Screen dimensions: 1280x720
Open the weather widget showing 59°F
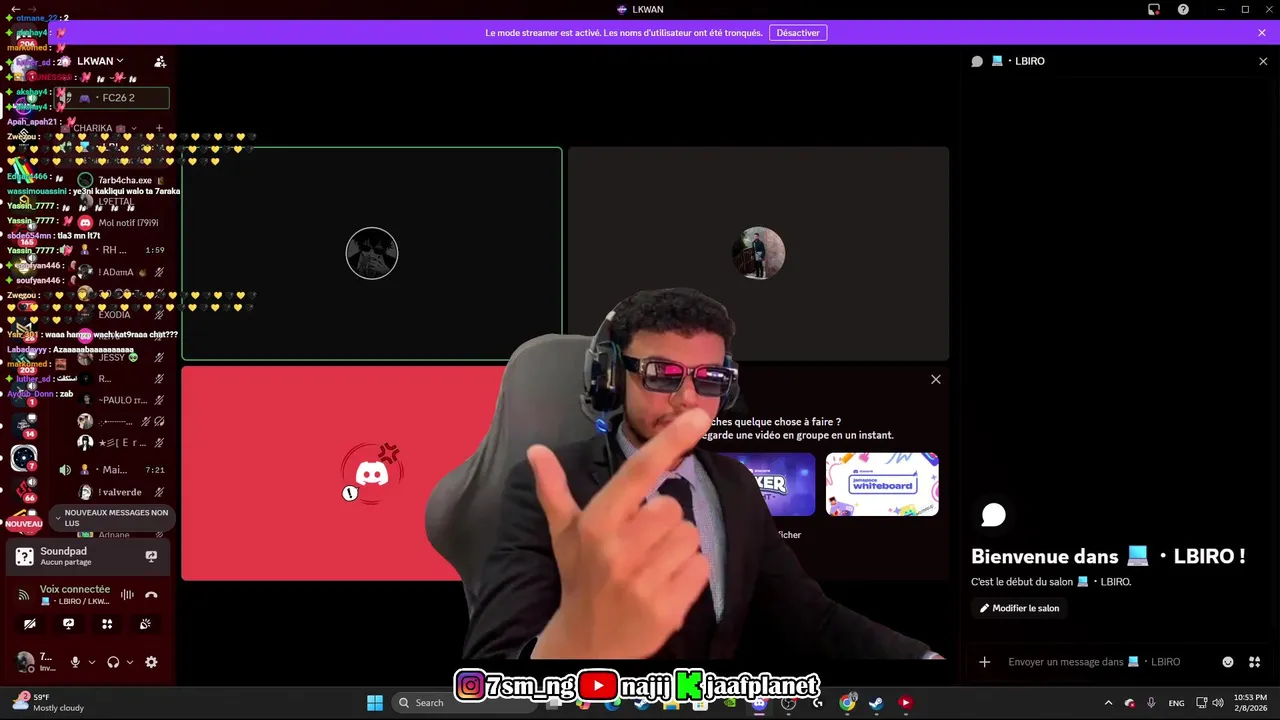pos(47,702)
